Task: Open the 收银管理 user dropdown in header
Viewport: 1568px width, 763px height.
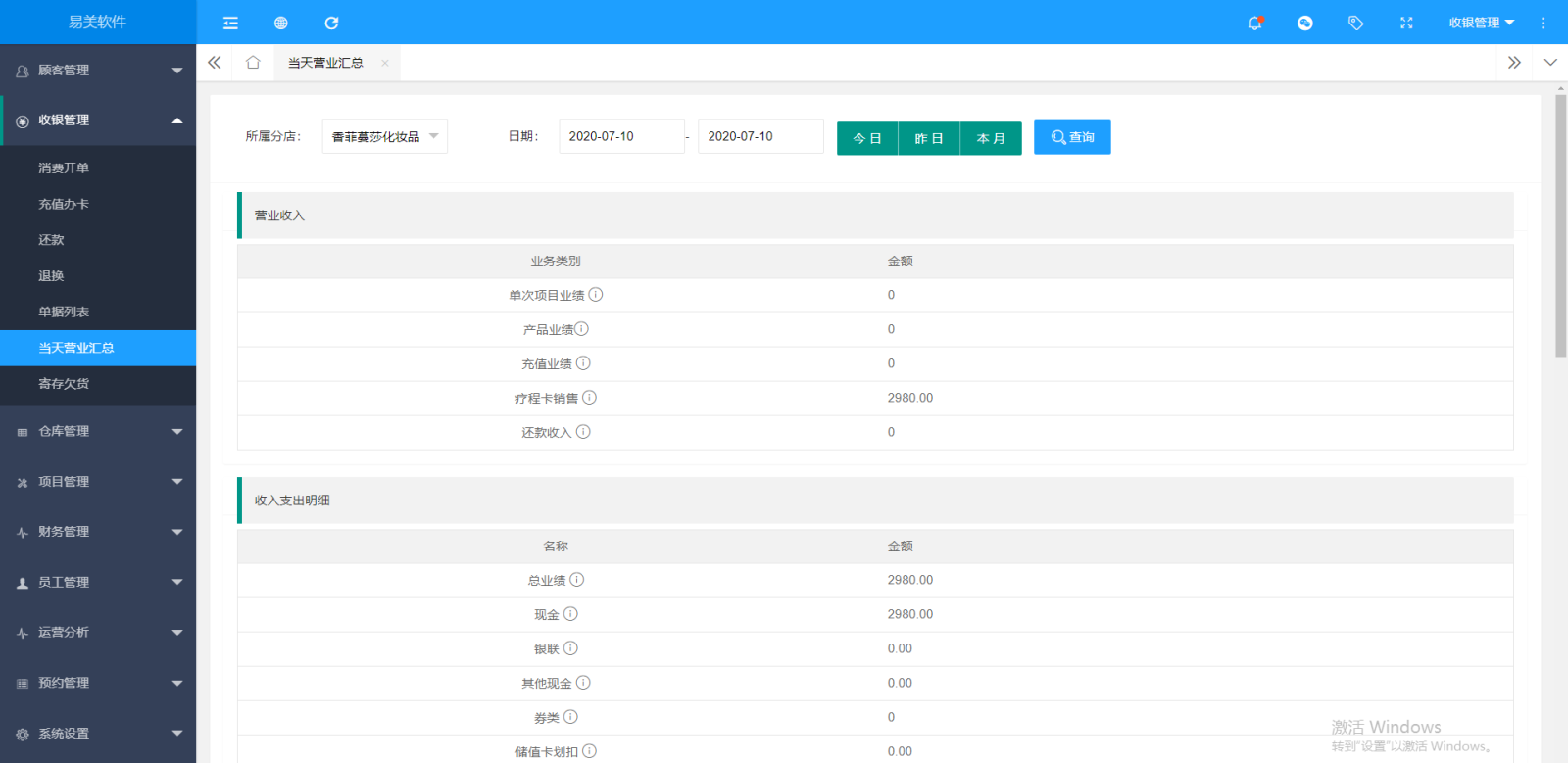Action: point(1481,23)
